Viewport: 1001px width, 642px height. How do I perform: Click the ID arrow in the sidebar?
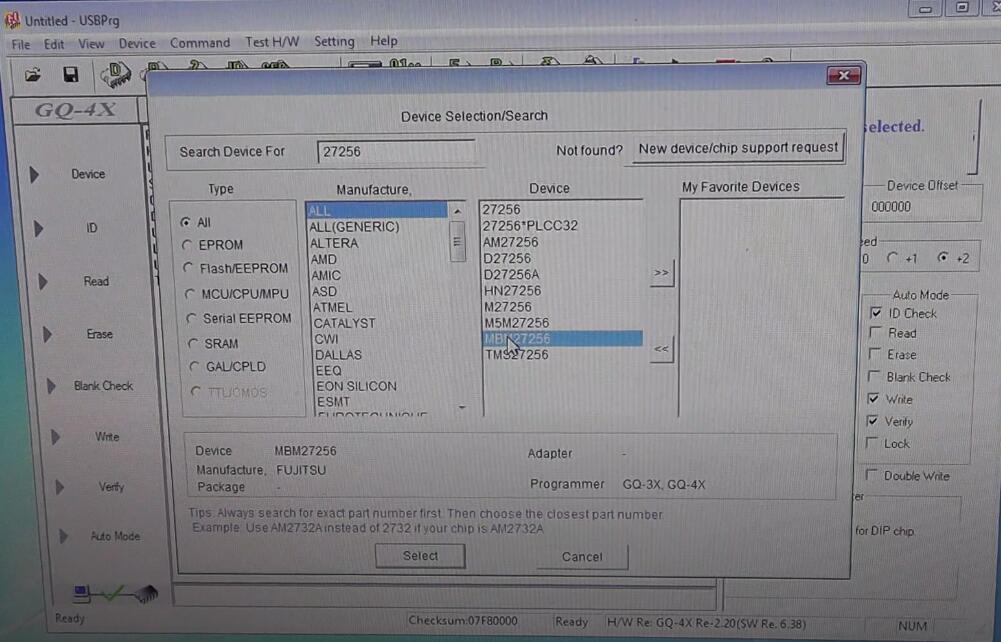38,228
